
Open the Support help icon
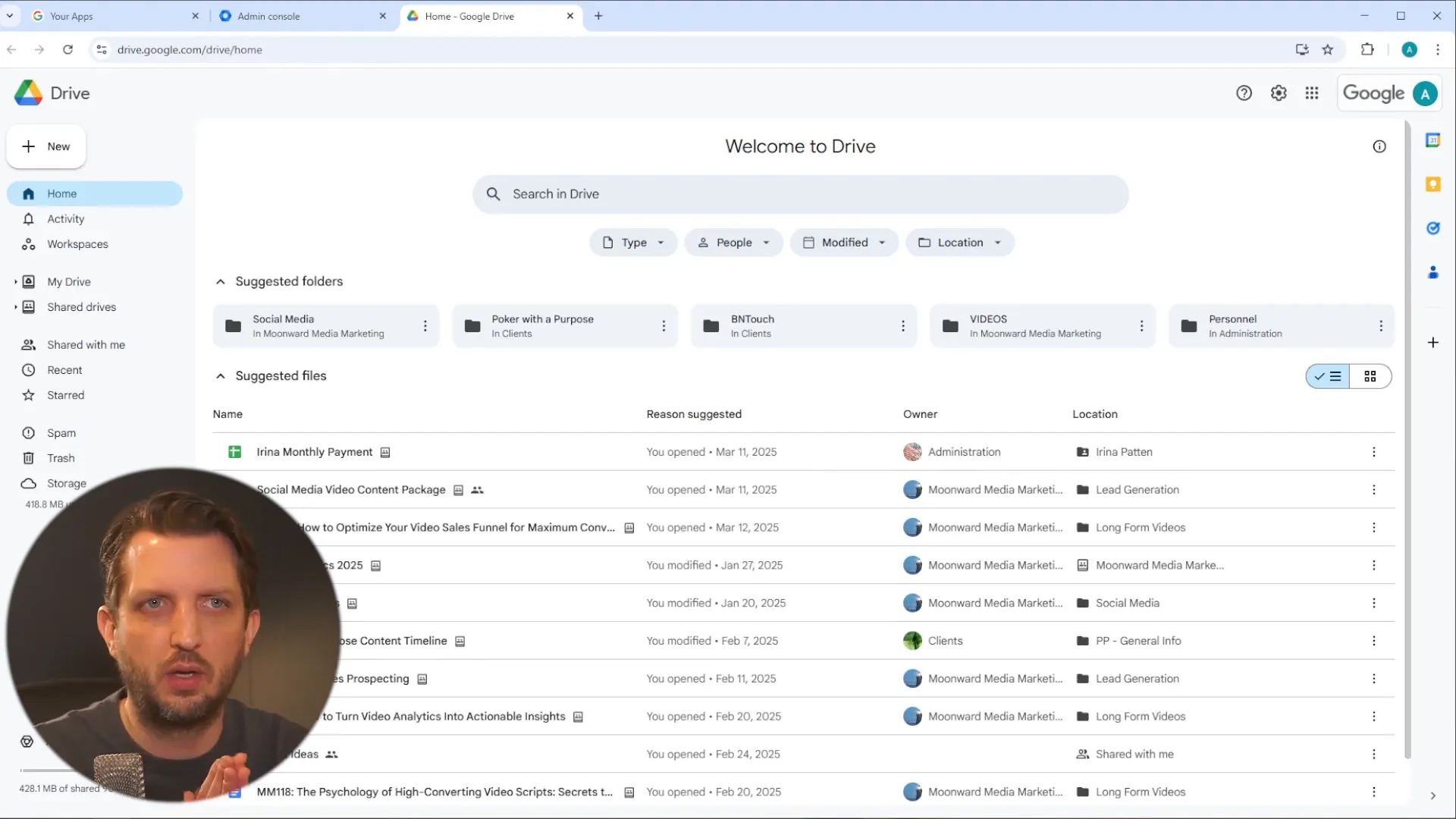pos(1244,93)
